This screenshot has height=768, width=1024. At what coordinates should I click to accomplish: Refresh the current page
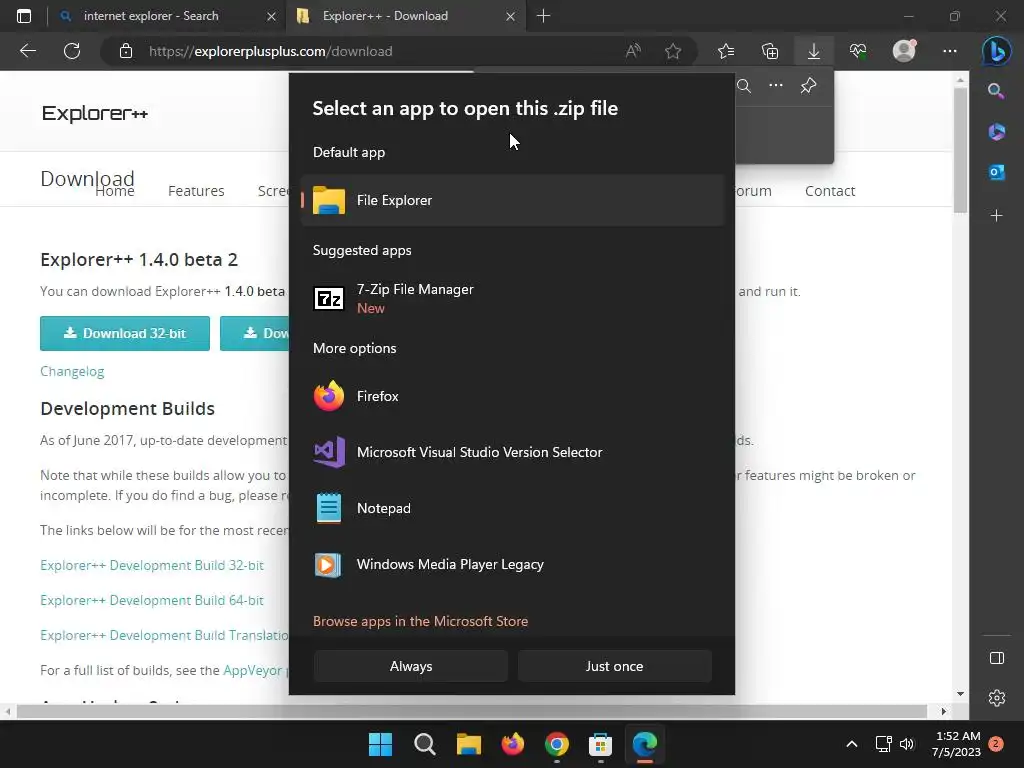(x=72, y=51)
